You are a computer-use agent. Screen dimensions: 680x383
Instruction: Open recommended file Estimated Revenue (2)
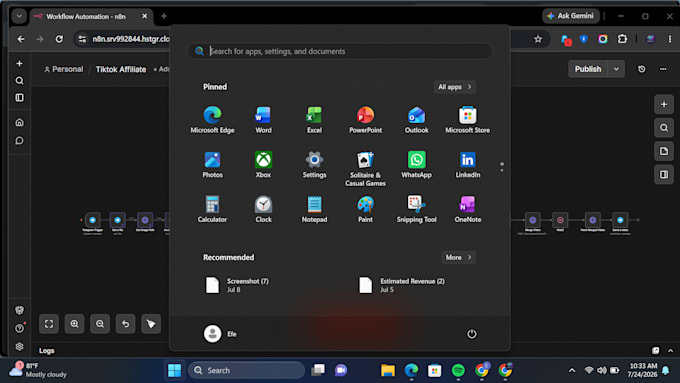point(402,285)
